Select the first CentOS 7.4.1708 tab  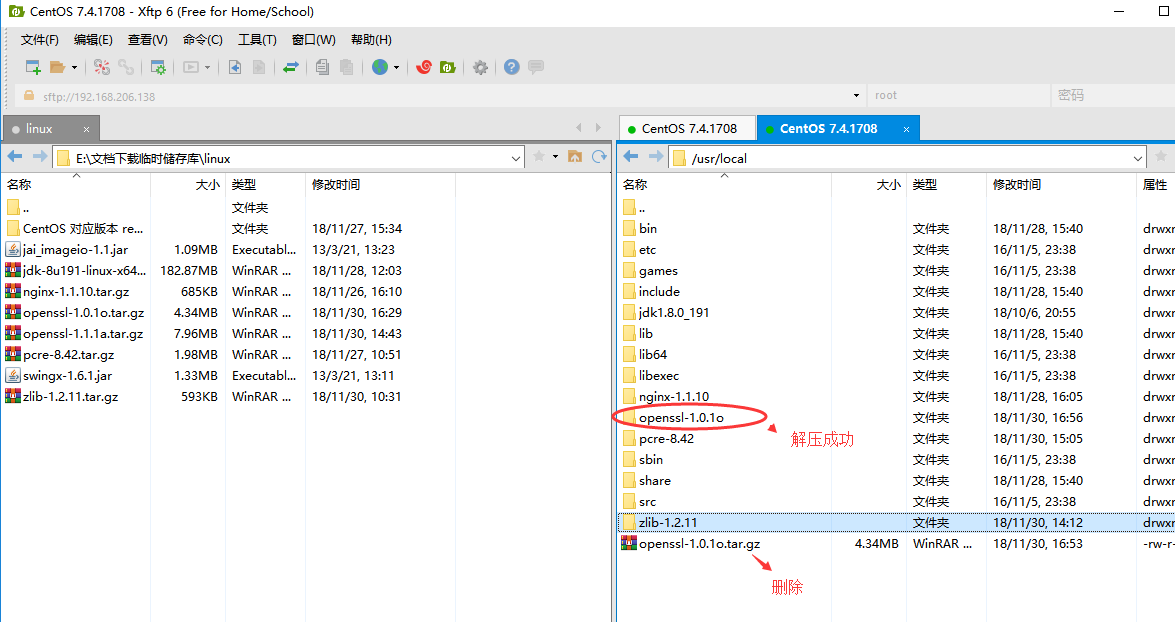point(688,129)
